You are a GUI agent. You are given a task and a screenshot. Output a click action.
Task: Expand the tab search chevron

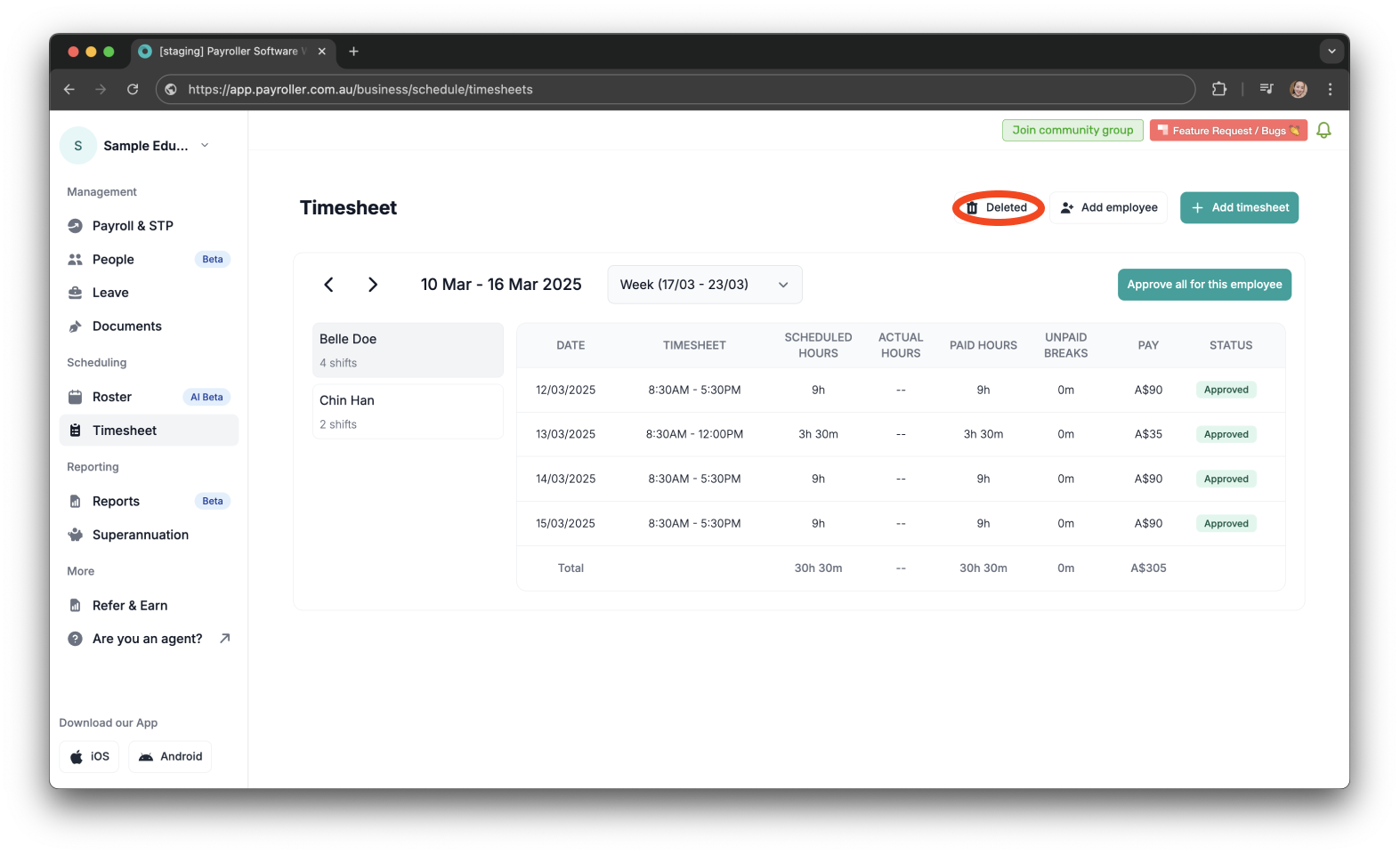click(1331, 52)
